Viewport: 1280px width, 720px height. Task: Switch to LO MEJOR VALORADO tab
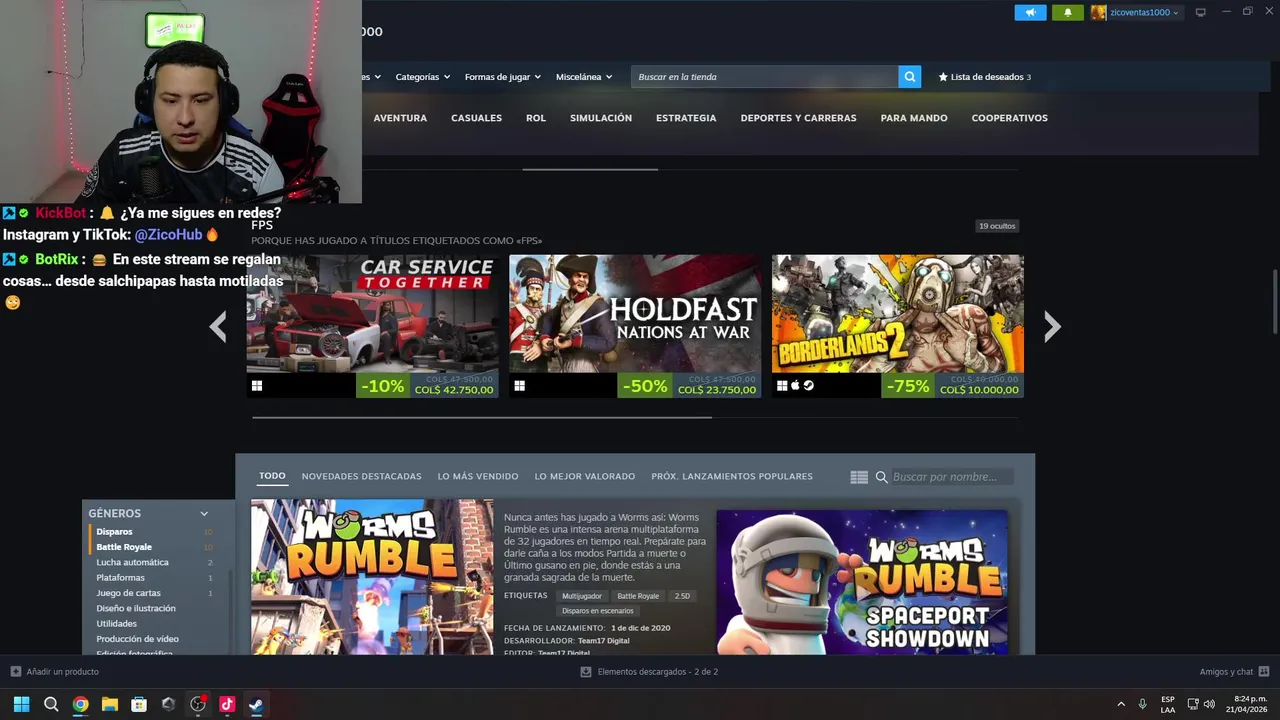click(585, 477)
